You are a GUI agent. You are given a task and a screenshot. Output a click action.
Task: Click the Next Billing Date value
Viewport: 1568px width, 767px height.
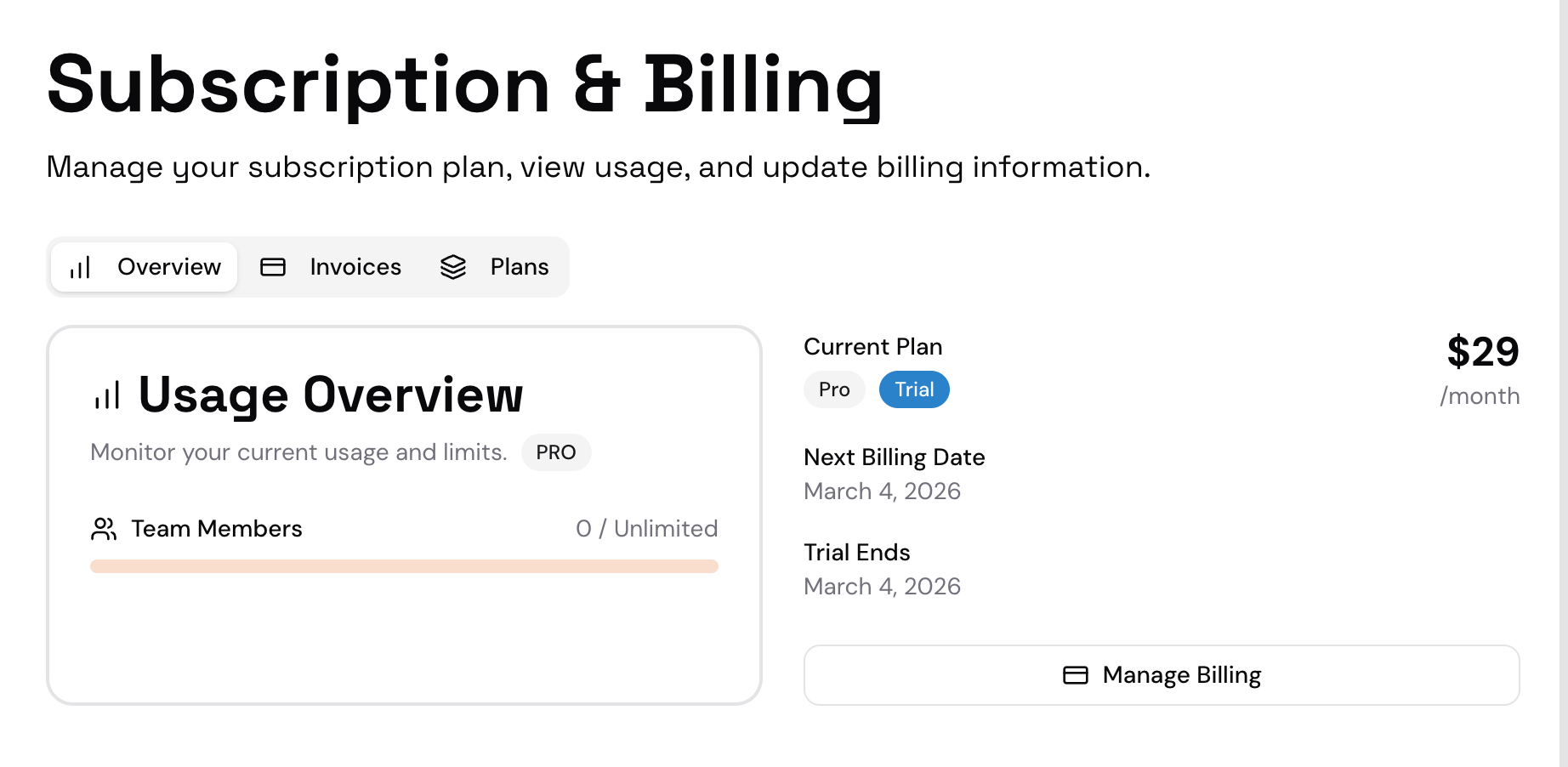coord(882,491)
